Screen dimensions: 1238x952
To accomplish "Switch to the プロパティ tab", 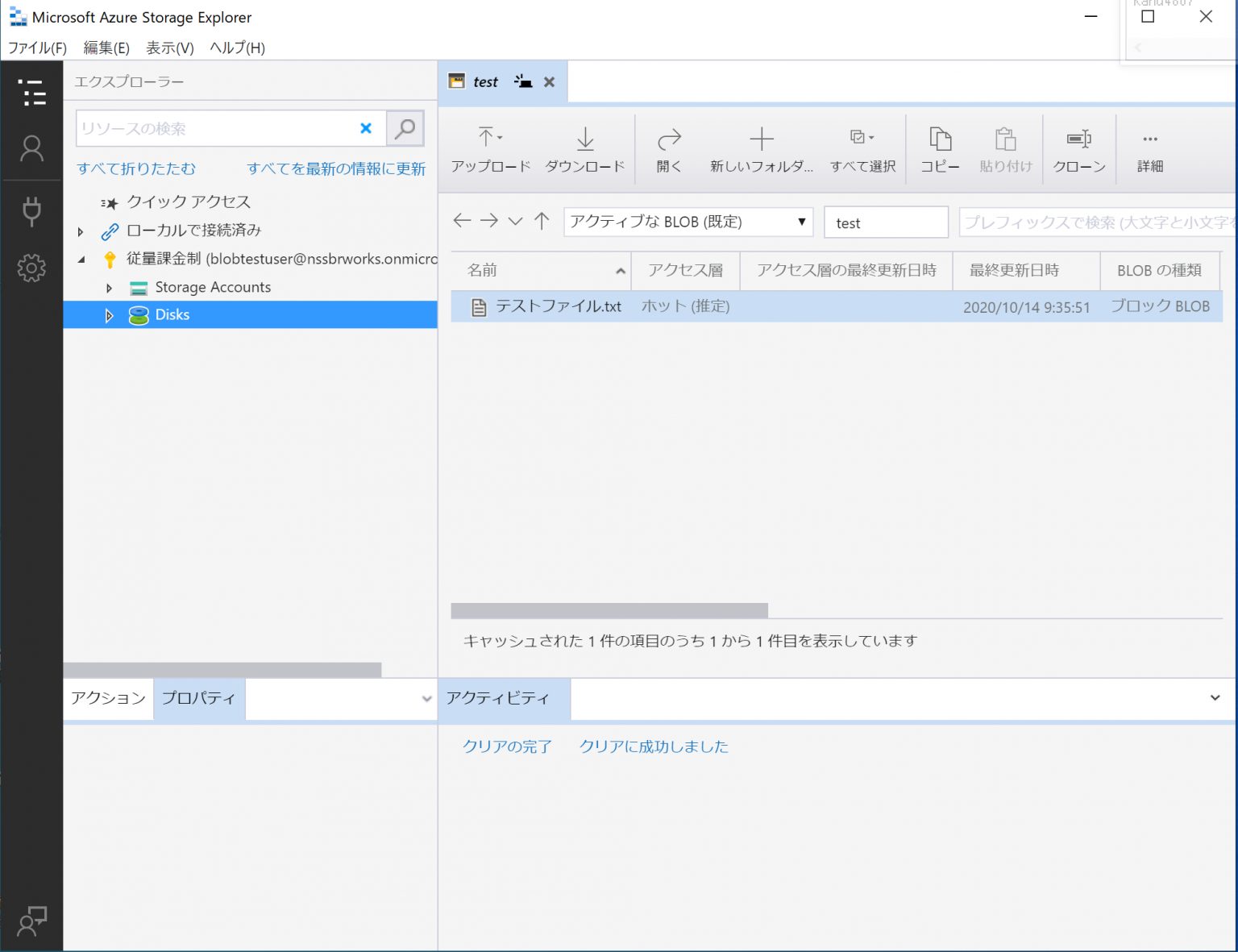I will [199, 698].
